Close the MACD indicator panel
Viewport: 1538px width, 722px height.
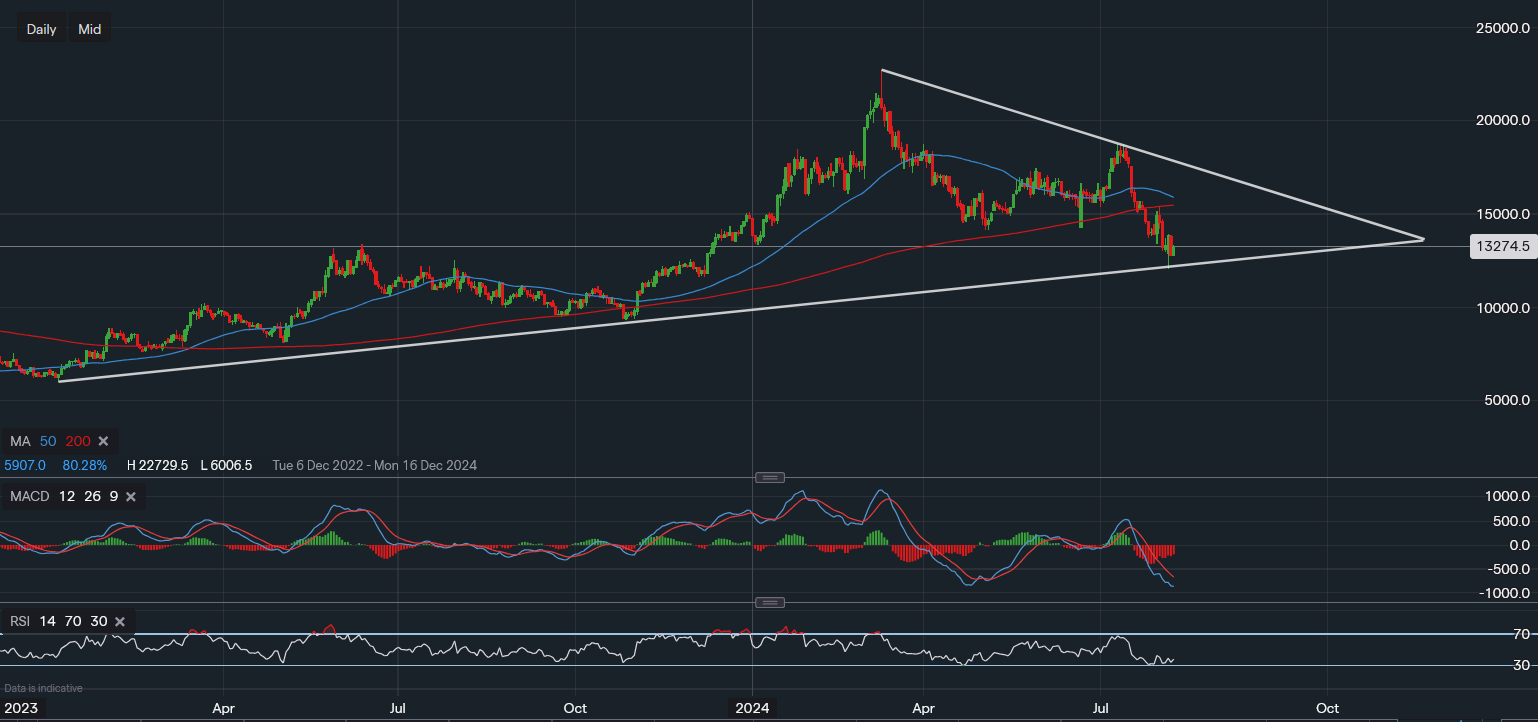(x=130, y=496)
